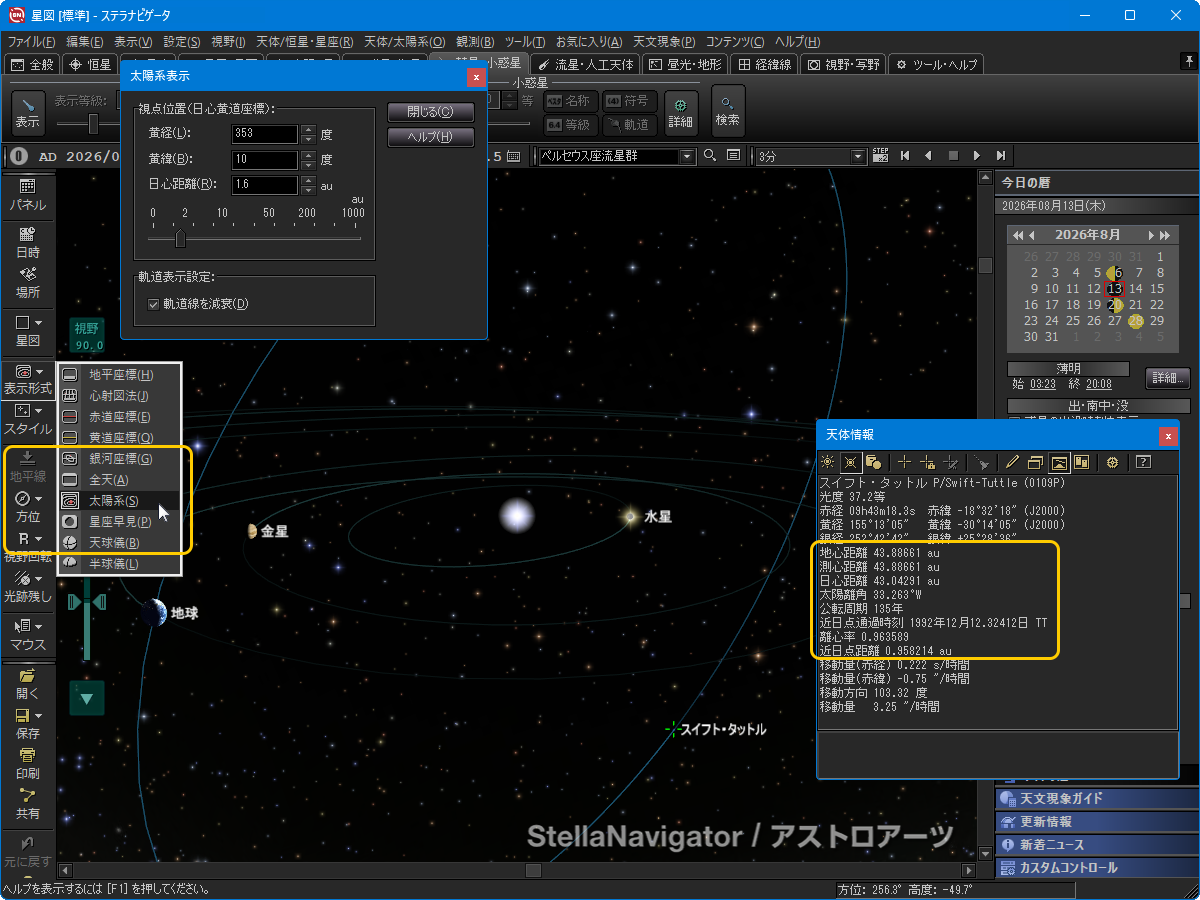Expand the 更新情報 panel
The image size is (1200, 900).
1097,822
